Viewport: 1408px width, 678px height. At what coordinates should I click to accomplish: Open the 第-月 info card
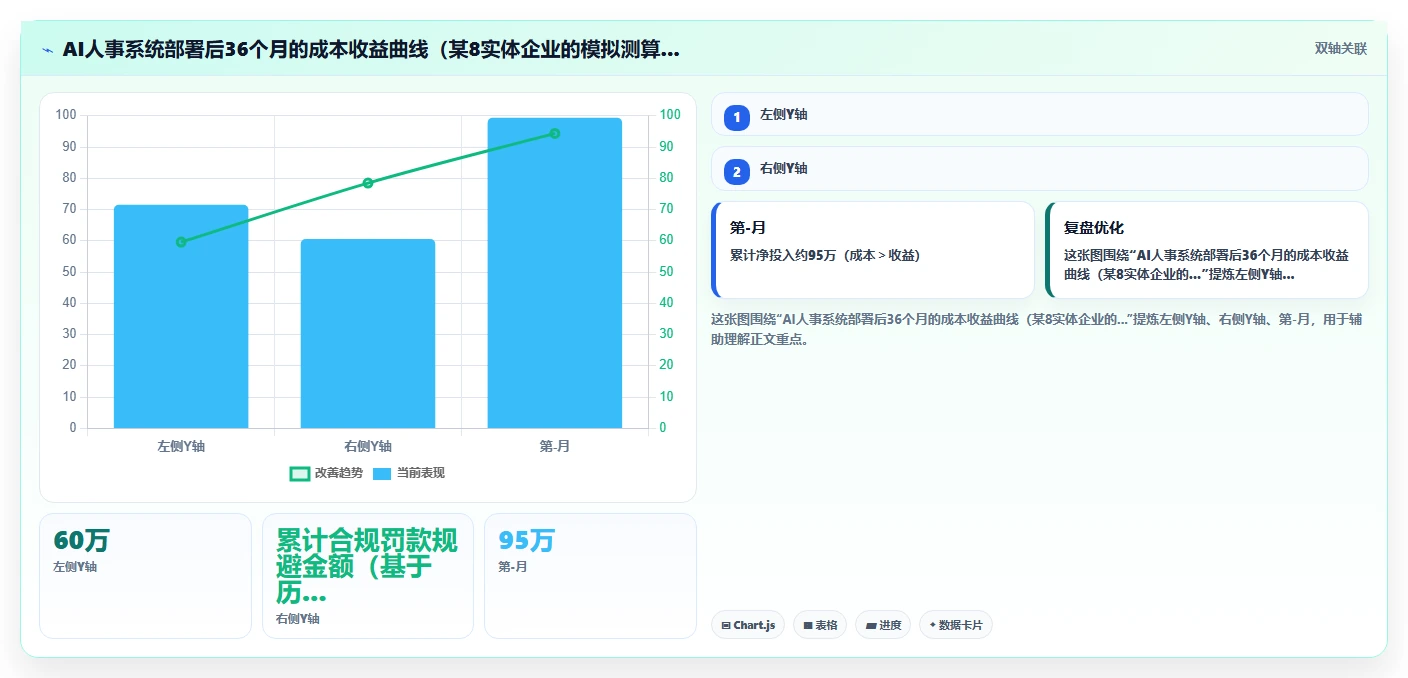[x=873, y=250]
